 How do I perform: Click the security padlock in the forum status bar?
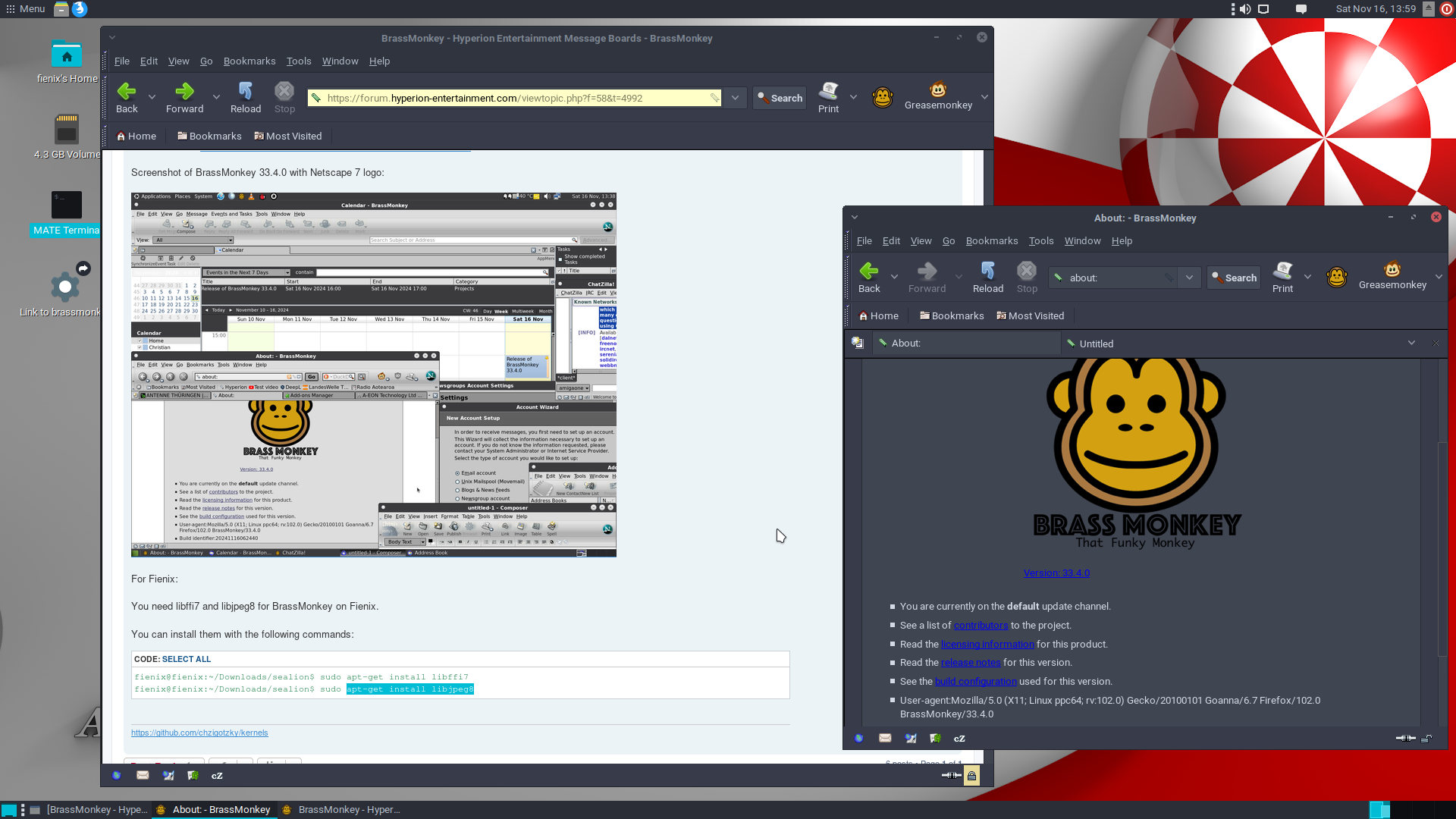971,775
